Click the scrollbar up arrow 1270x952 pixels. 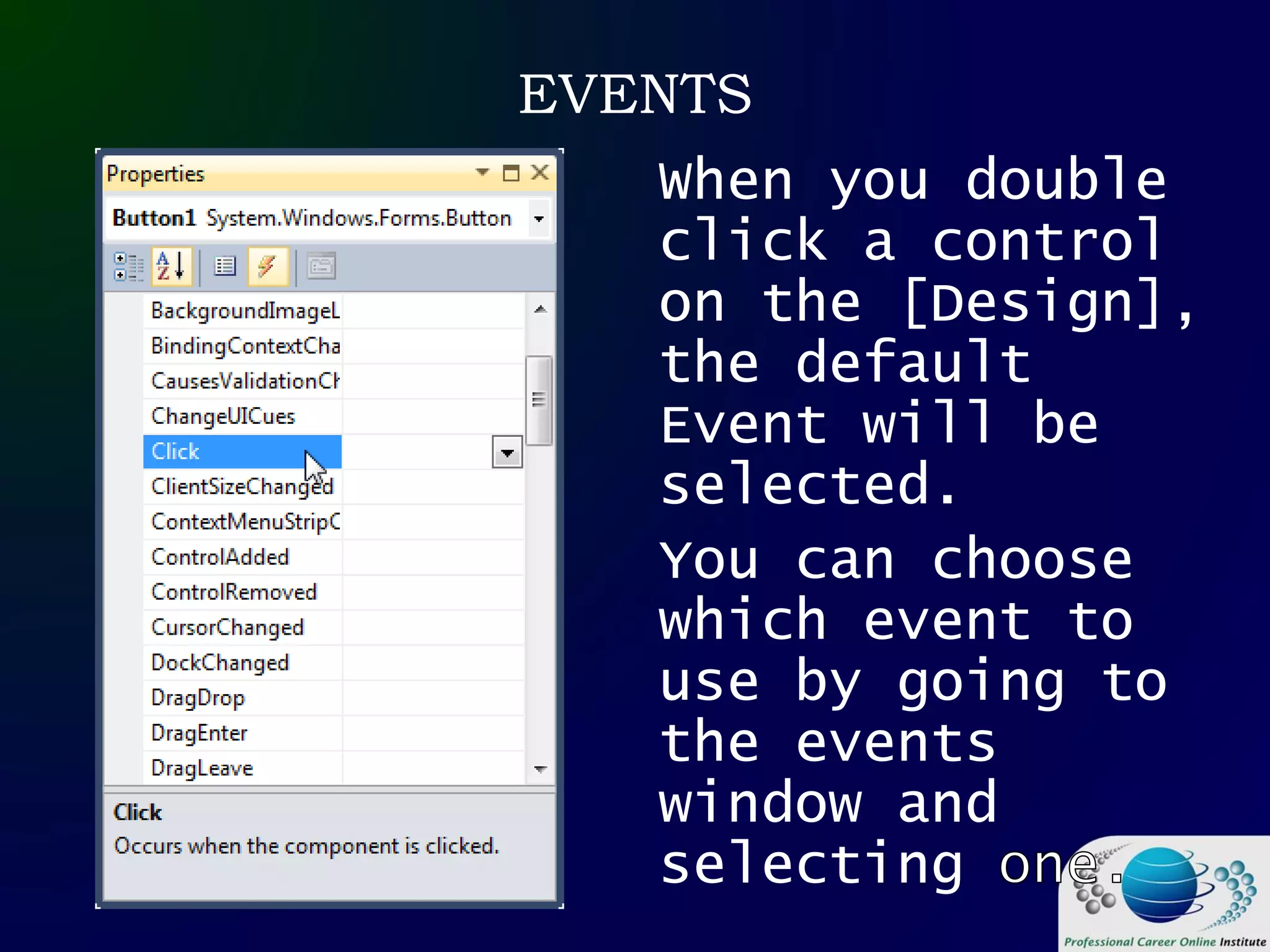540,309
